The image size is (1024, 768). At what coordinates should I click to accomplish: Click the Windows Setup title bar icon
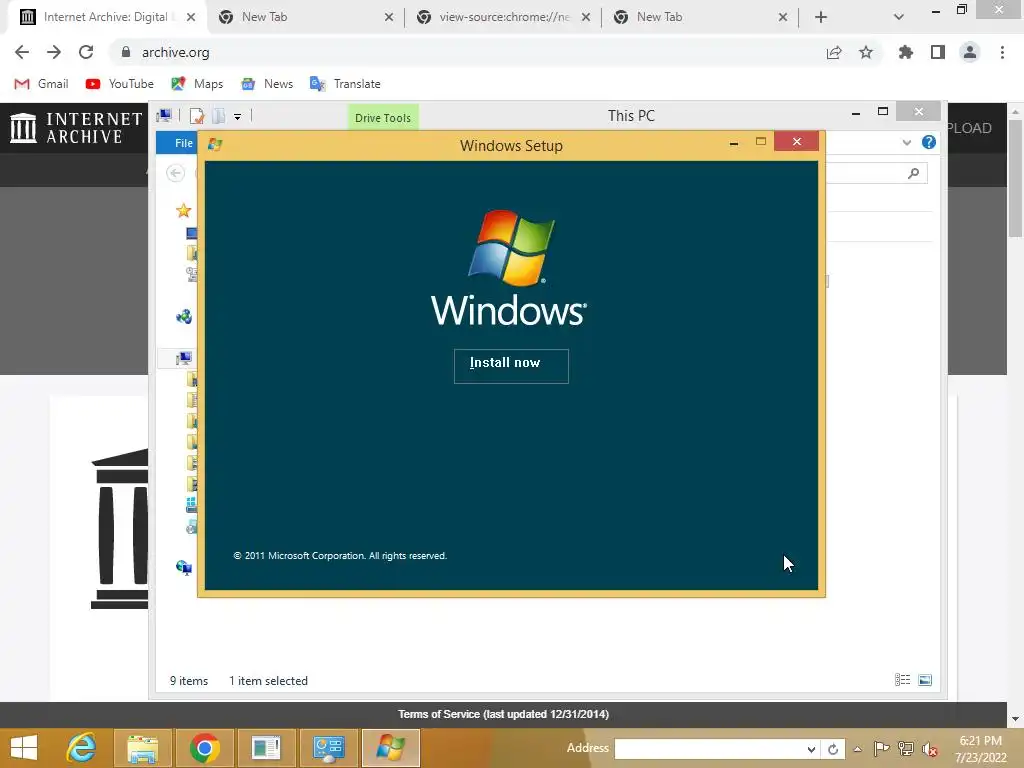(215, 144)
